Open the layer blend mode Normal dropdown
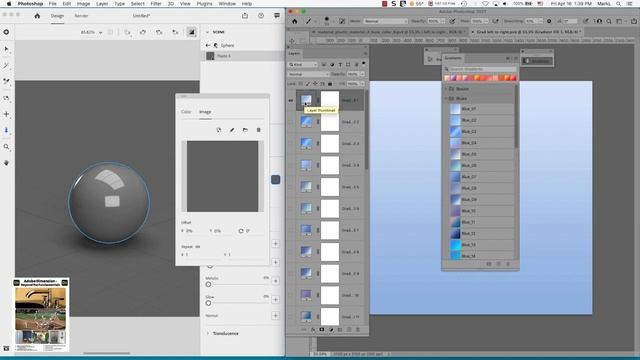Screen dimensions: 640x360 coord(309,74)
